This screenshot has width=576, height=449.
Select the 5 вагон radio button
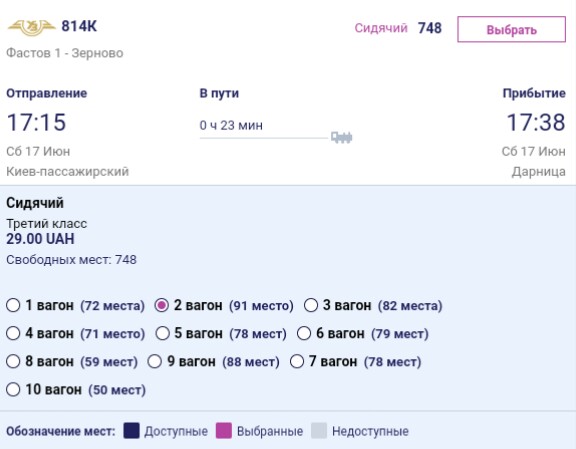point(162,333)
